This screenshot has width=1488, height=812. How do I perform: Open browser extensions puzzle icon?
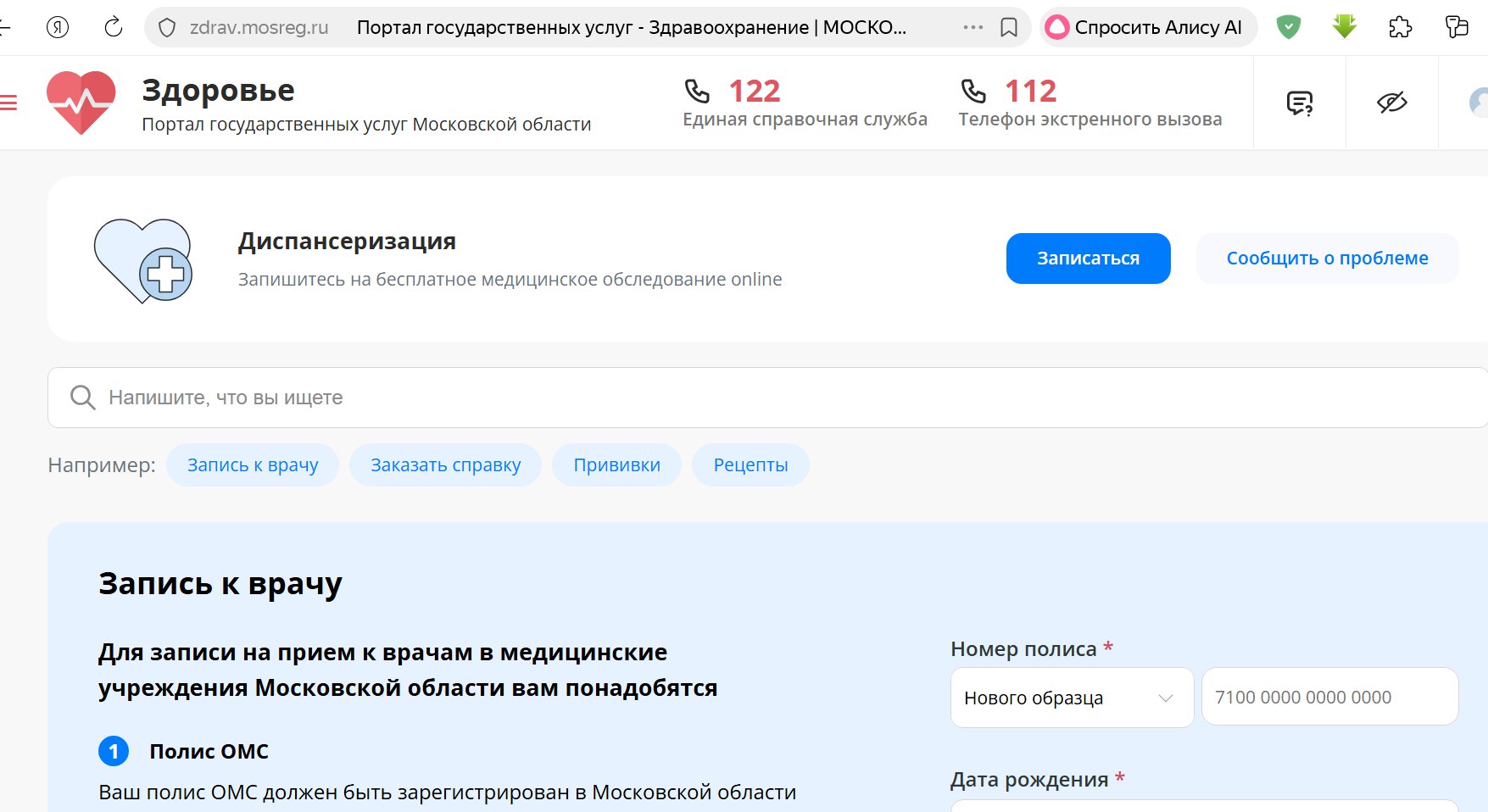pyautogui.click(x=1400, y=28)
